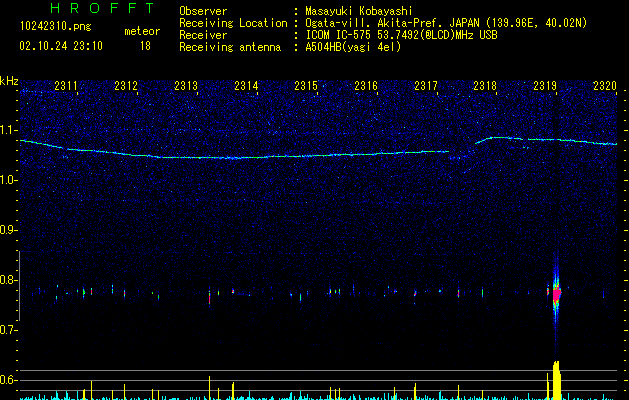Click observer name Masayuki Kobayashi

tap(359, 11)
